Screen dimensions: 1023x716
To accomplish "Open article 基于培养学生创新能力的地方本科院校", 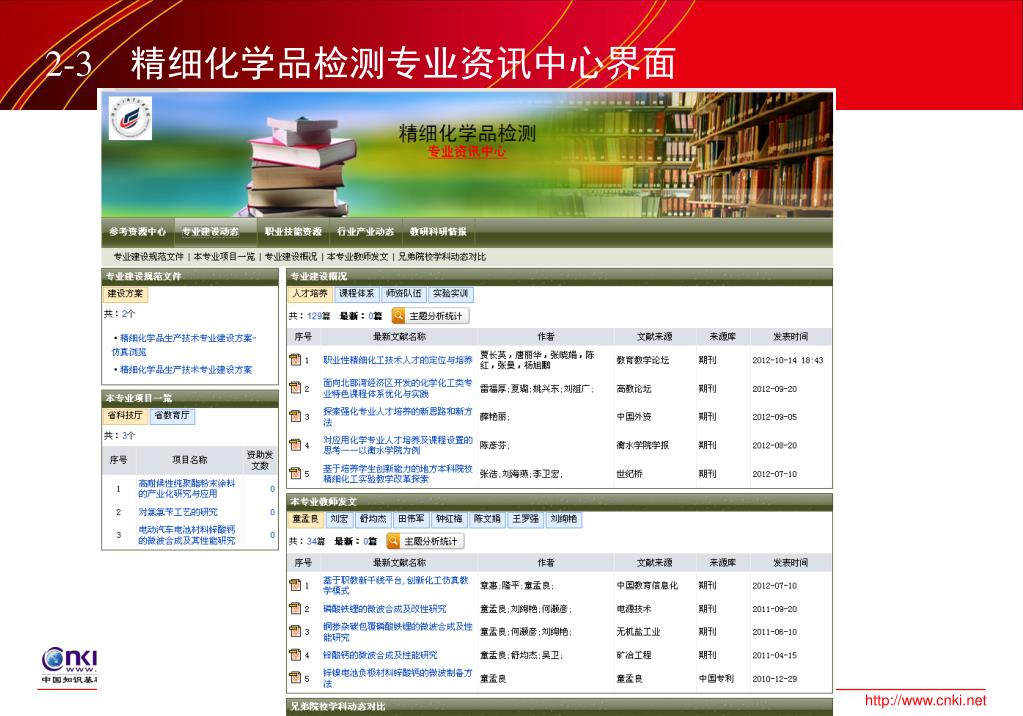I will [x=398, y=473].
